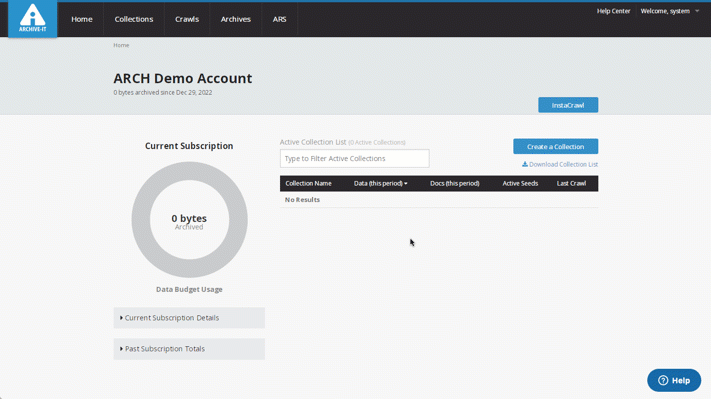711x399 pixels.
Task: Download the Collection List
Action: 560,164
